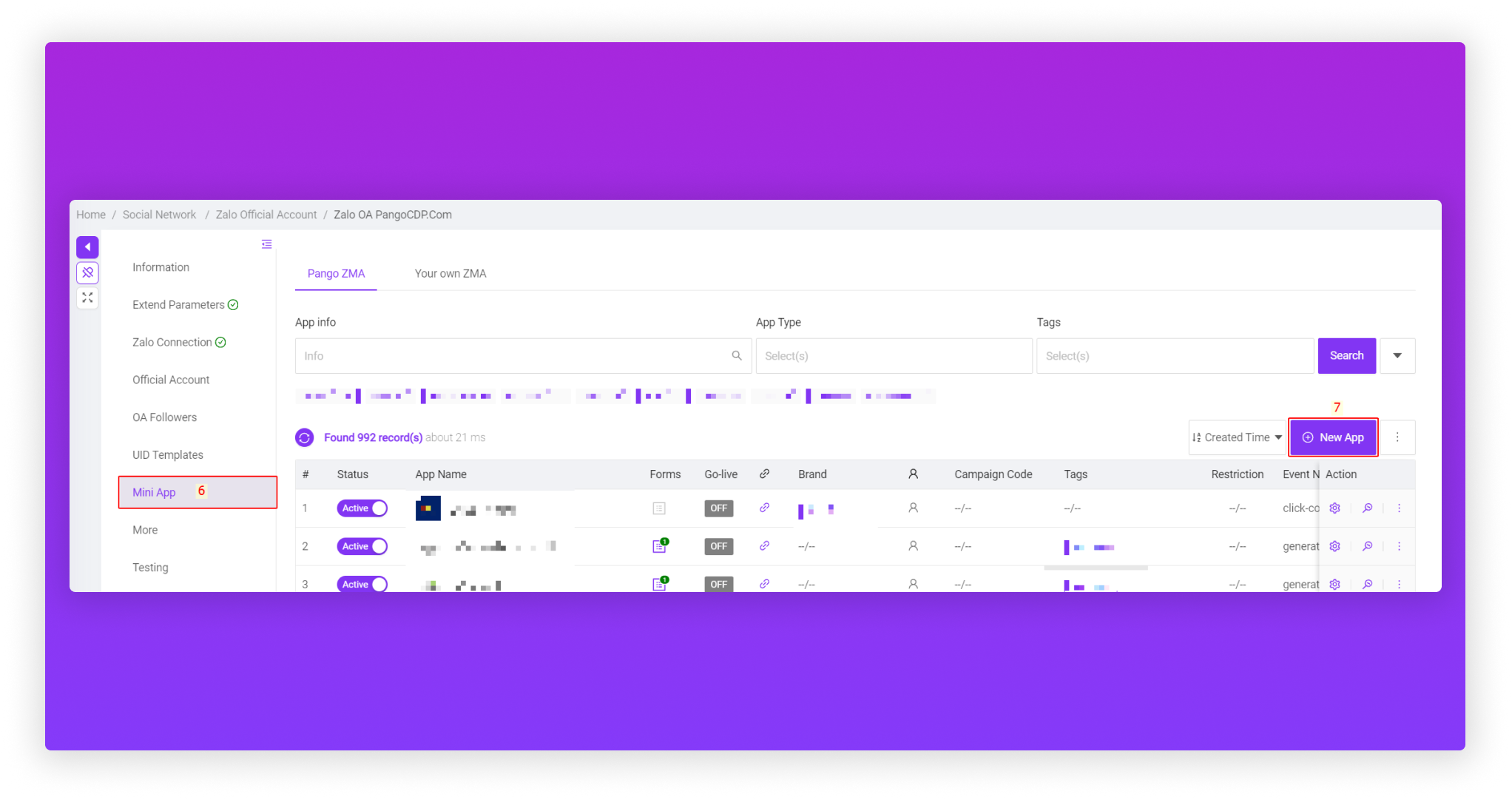This screenshot has height=800, width=1512.
Task: Open the Created Time sort dropdown
Action: click(1237, 437)
